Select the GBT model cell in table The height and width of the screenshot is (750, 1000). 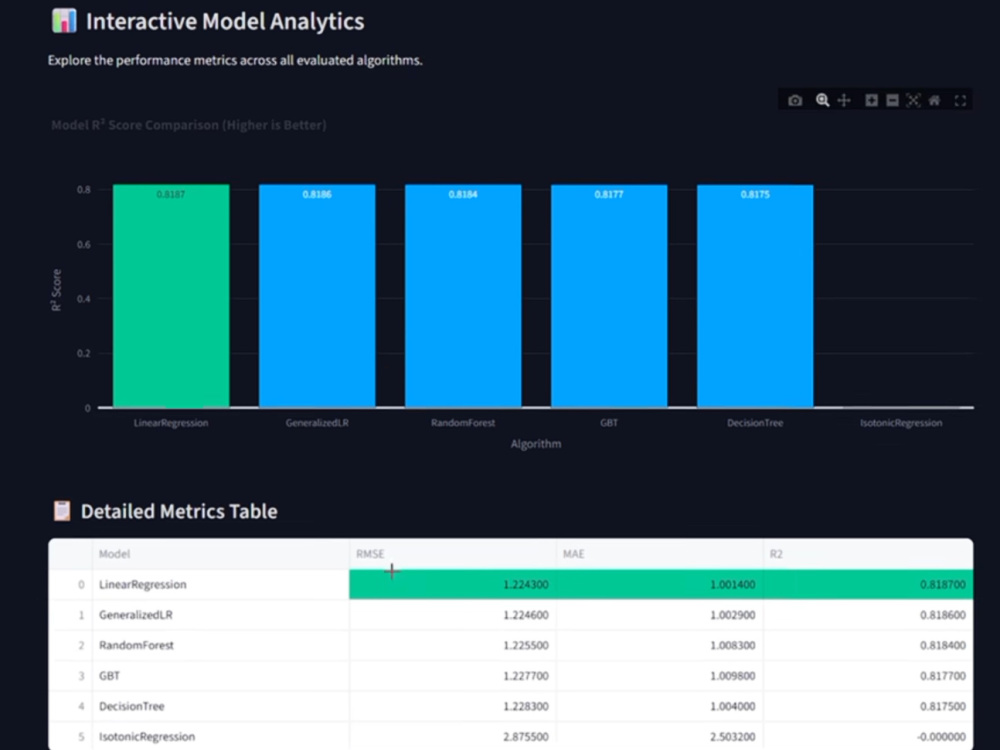click(x=221, y=675)
